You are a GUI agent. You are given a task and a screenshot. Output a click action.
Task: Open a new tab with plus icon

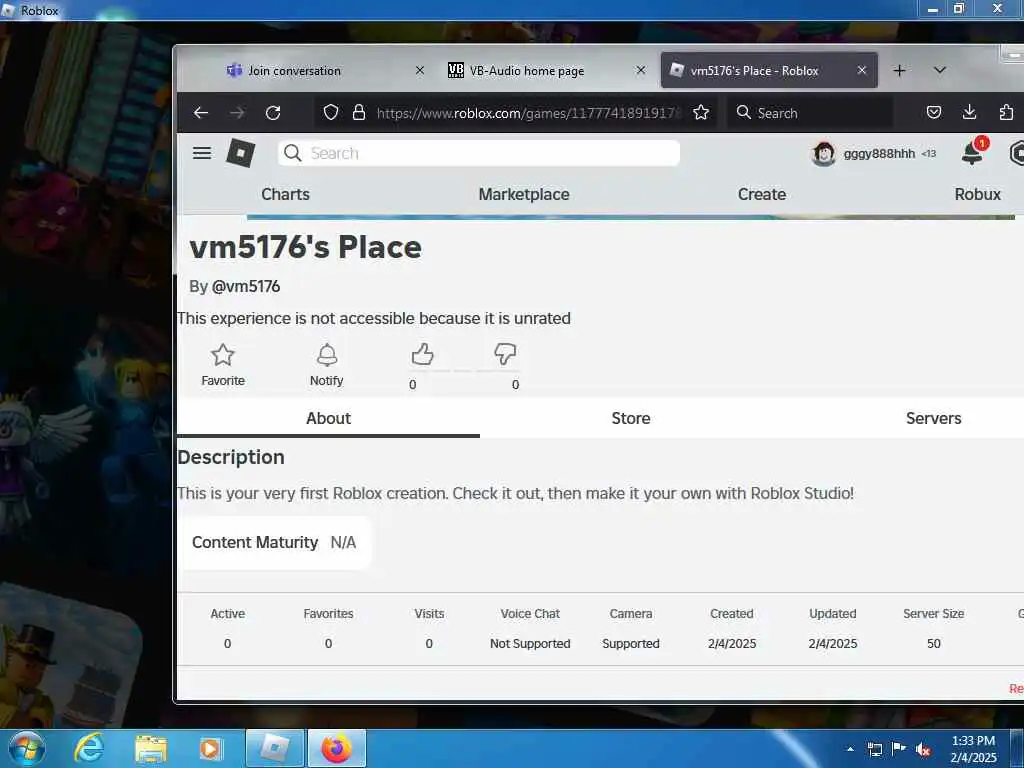(899, 71)
